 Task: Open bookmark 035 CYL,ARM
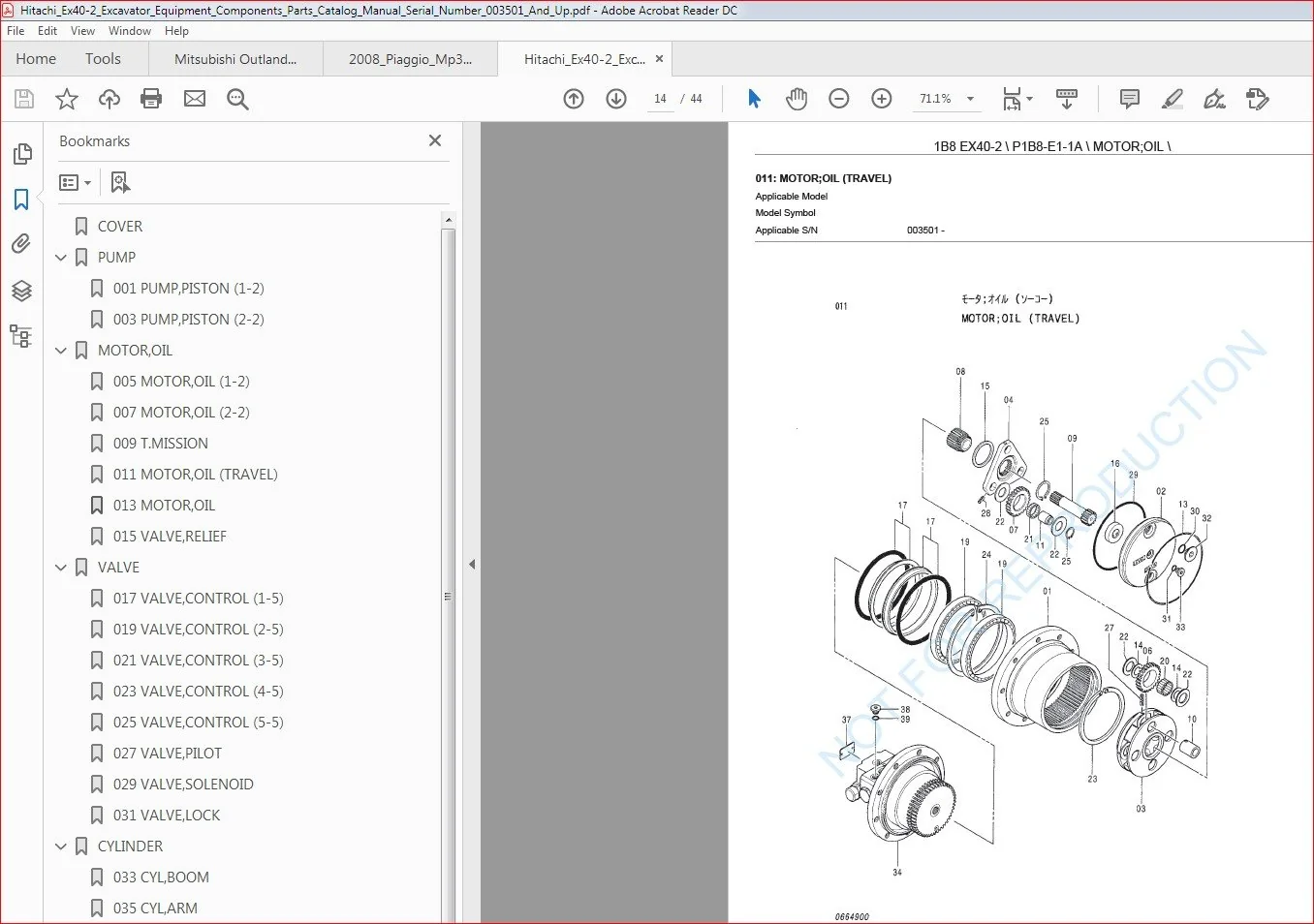155,909
